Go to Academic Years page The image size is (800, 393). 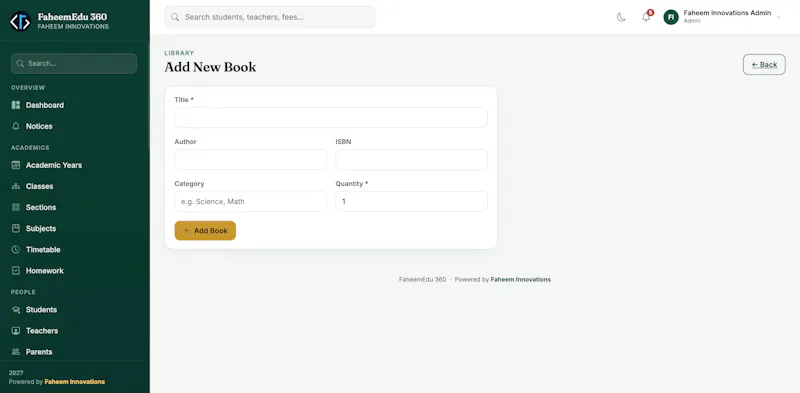point(73,165)
